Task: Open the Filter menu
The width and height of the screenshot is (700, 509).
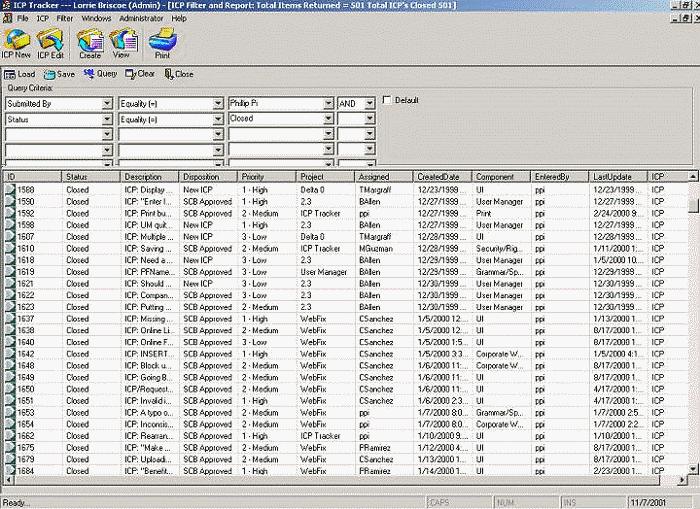Action: coord(64,18)
